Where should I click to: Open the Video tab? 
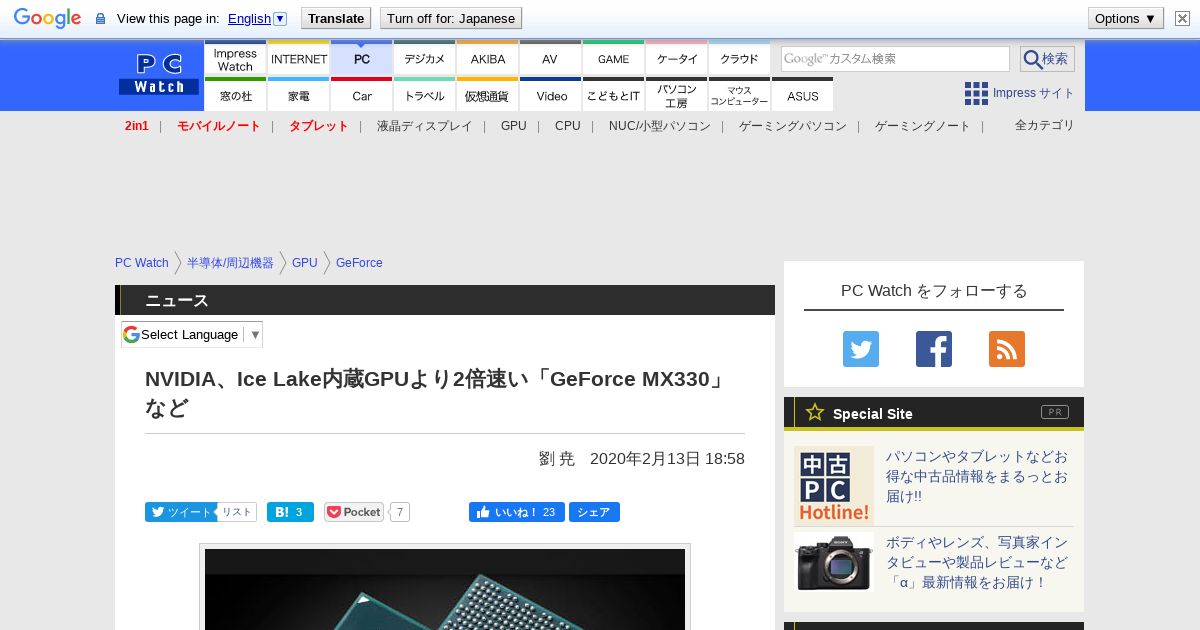(551, 95)
